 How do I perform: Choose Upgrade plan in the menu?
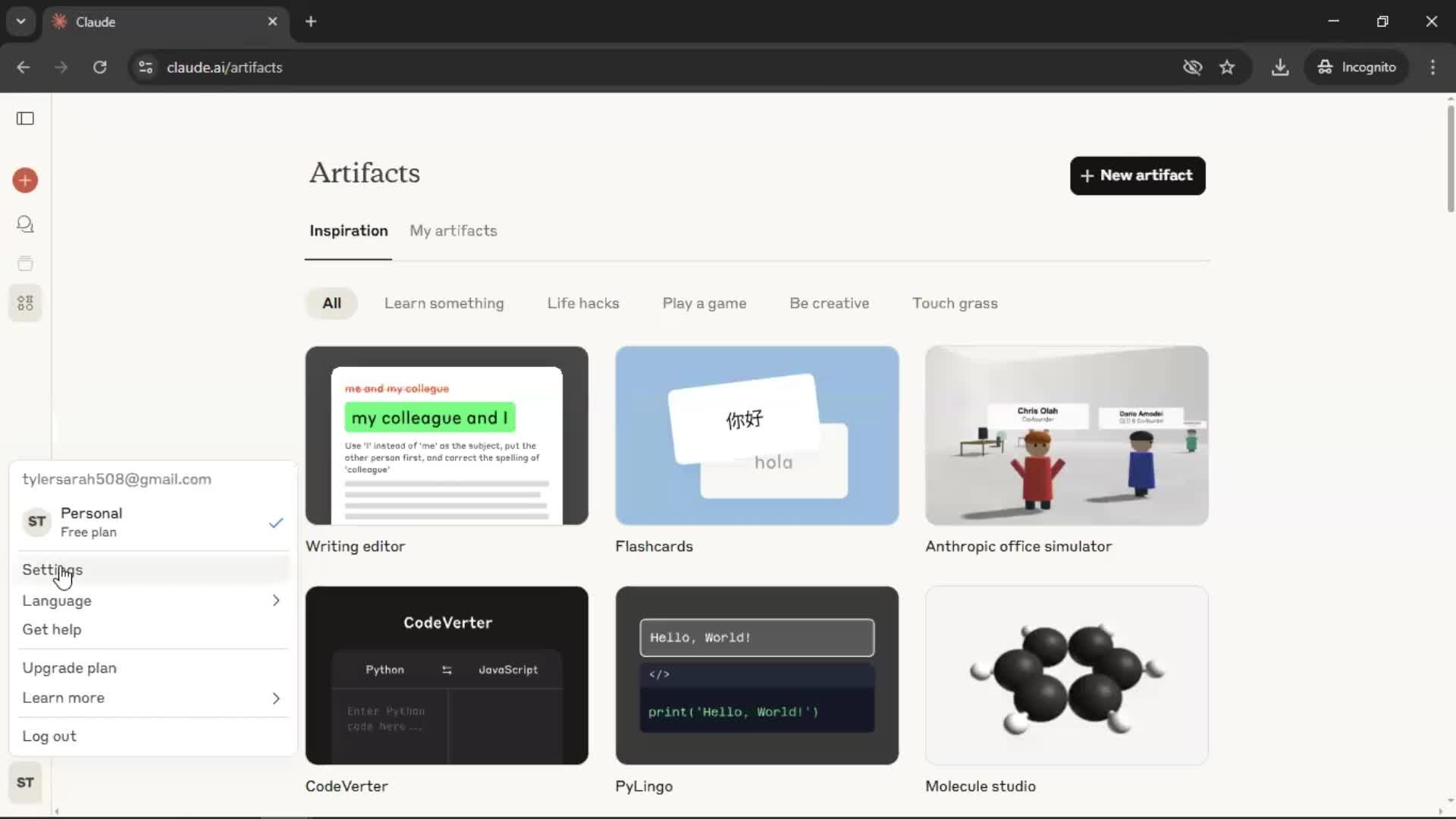pos(152,668)
